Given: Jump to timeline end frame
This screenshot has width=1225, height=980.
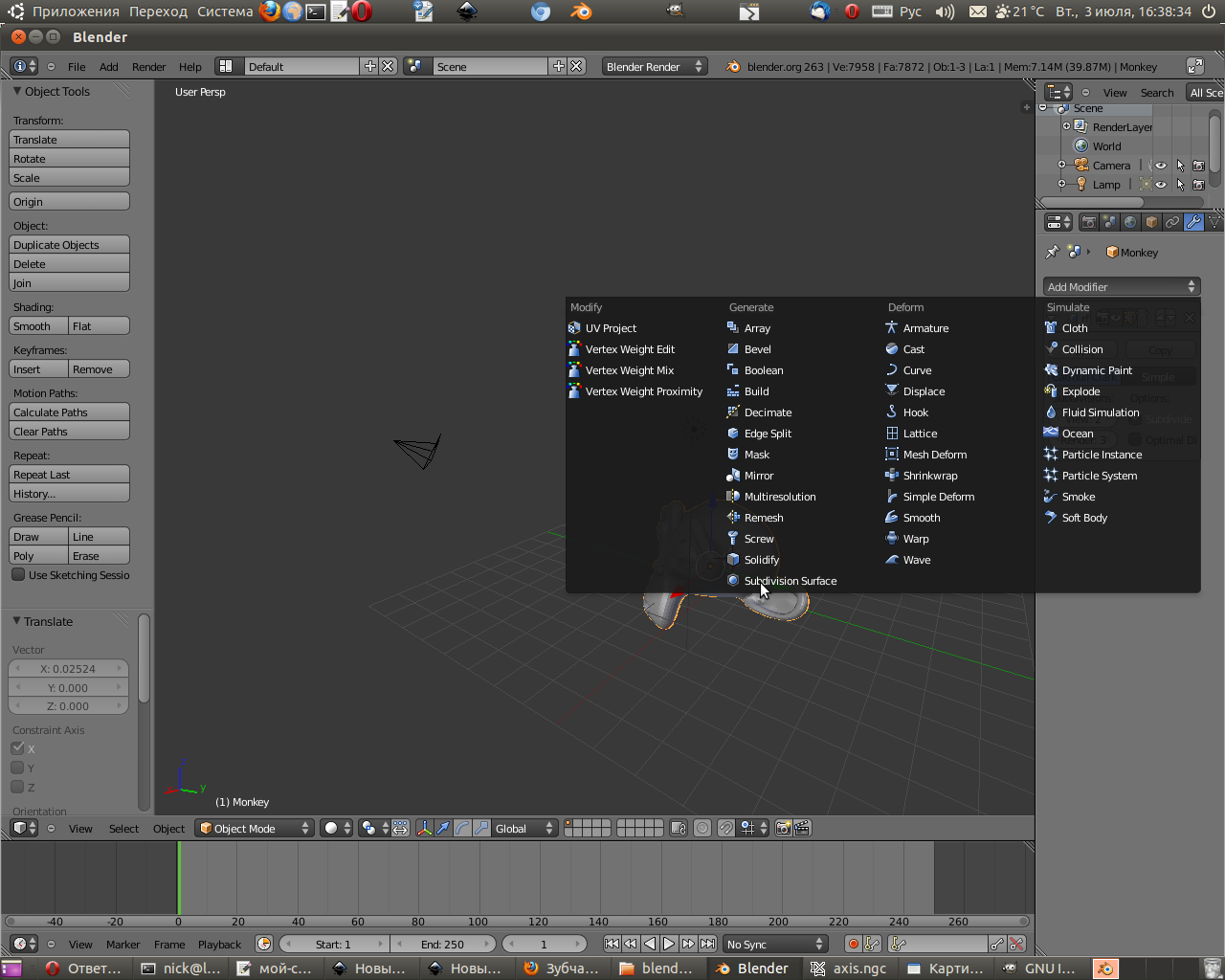Looking at the screenshot, I should (707, 944).
